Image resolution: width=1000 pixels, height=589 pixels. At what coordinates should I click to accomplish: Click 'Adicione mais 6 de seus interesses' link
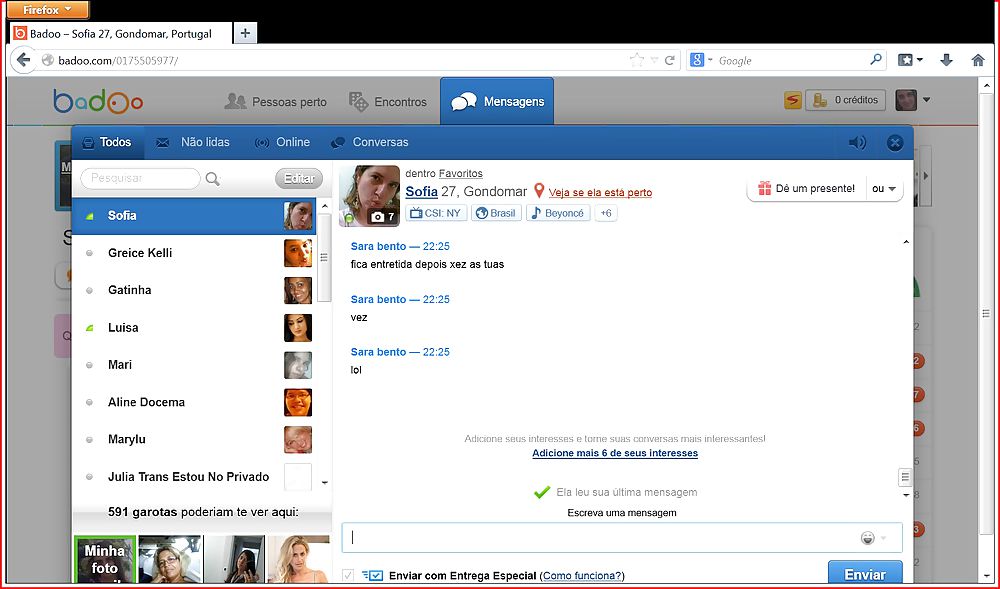point(615,453)
